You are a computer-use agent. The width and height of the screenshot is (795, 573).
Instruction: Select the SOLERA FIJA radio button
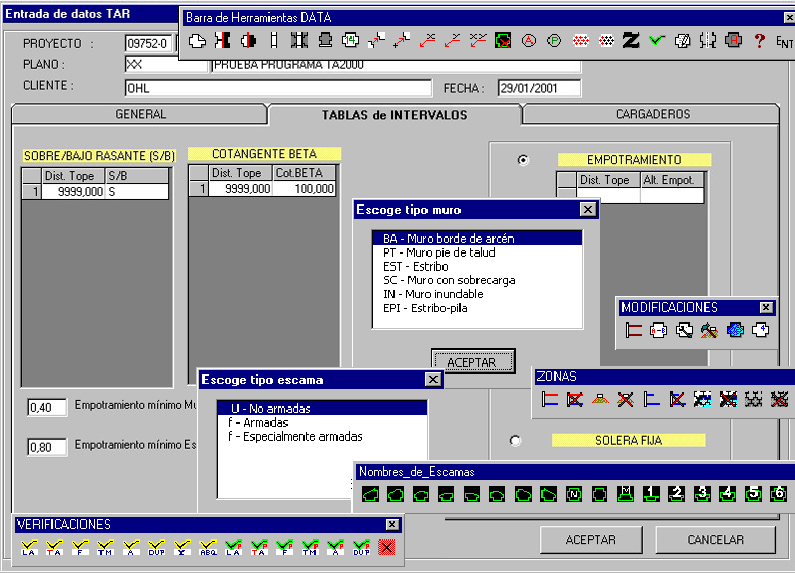pyautogui.click(x=515, y=440)
